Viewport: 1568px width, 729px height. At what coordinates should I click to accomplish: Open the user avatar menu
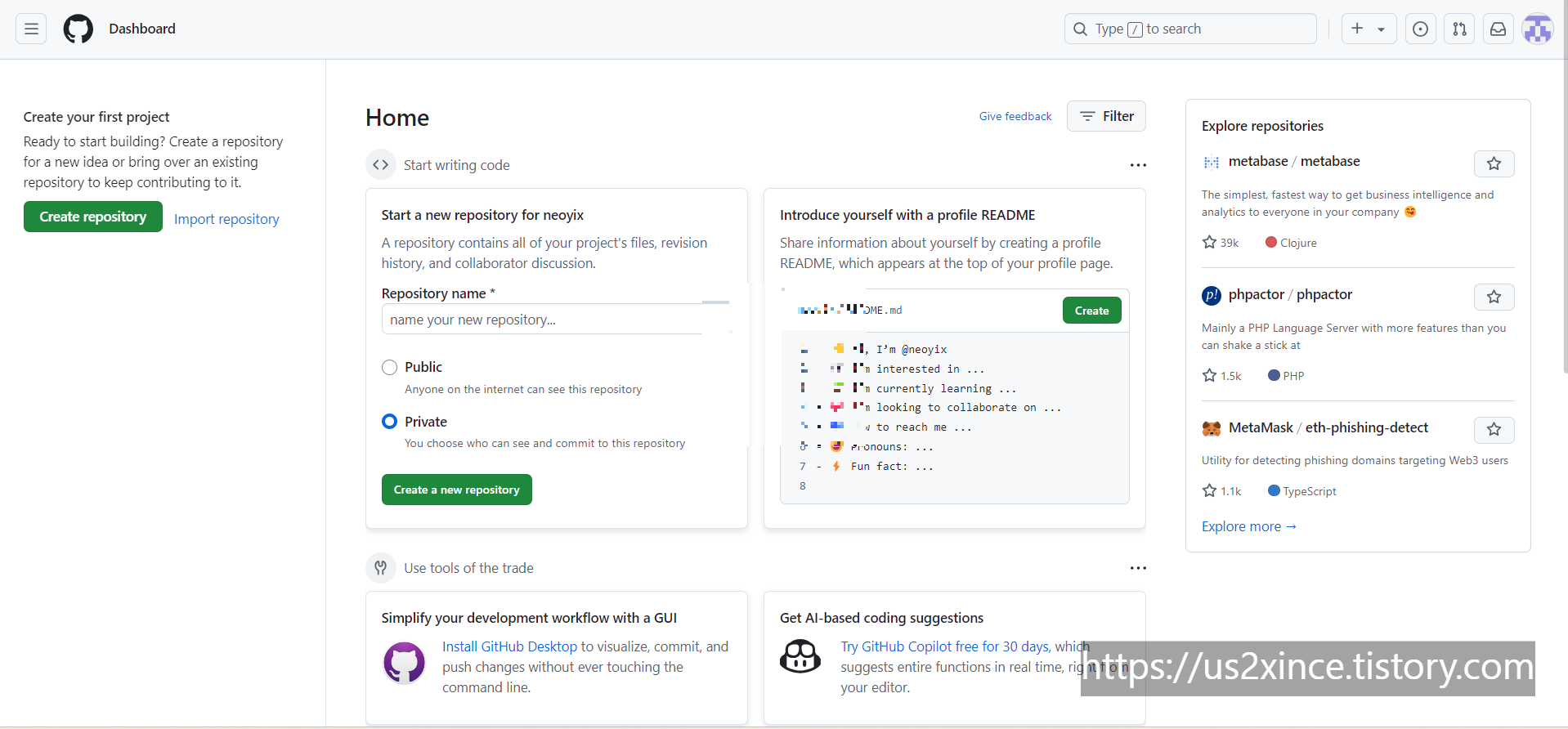1538,29
